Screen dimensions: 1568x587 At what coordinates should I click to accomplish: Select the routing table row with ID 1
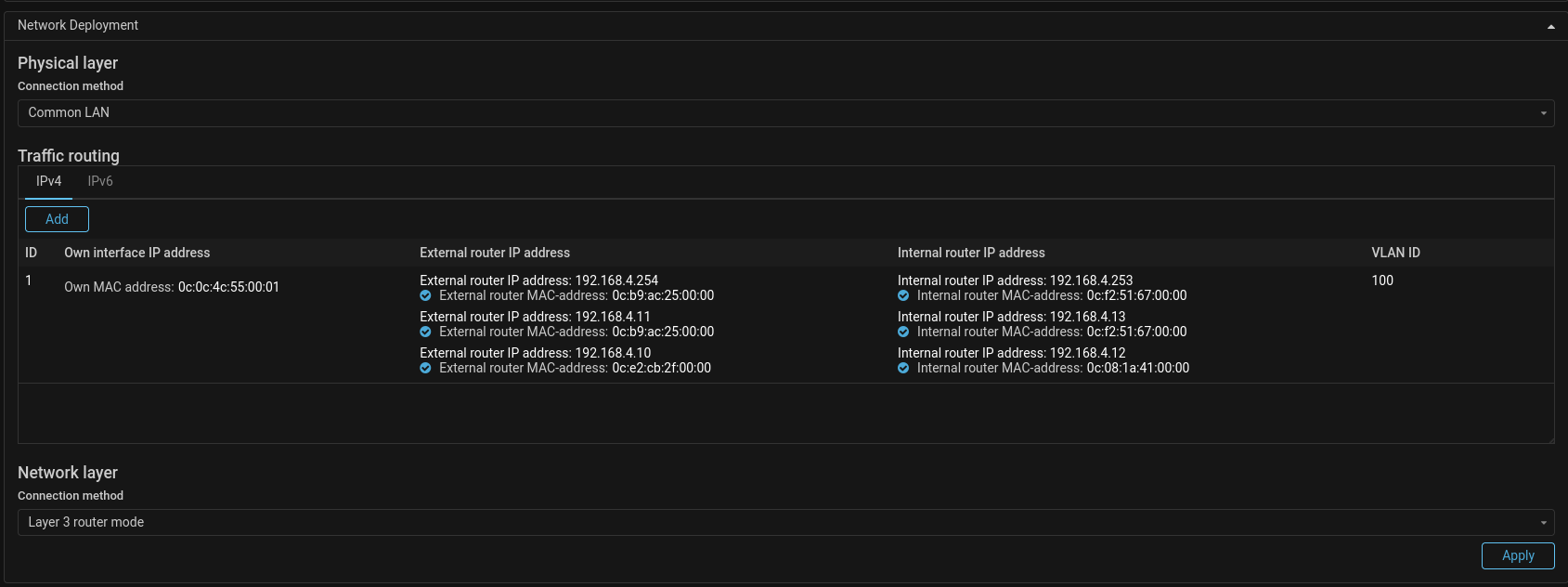[x=29, y=280]
